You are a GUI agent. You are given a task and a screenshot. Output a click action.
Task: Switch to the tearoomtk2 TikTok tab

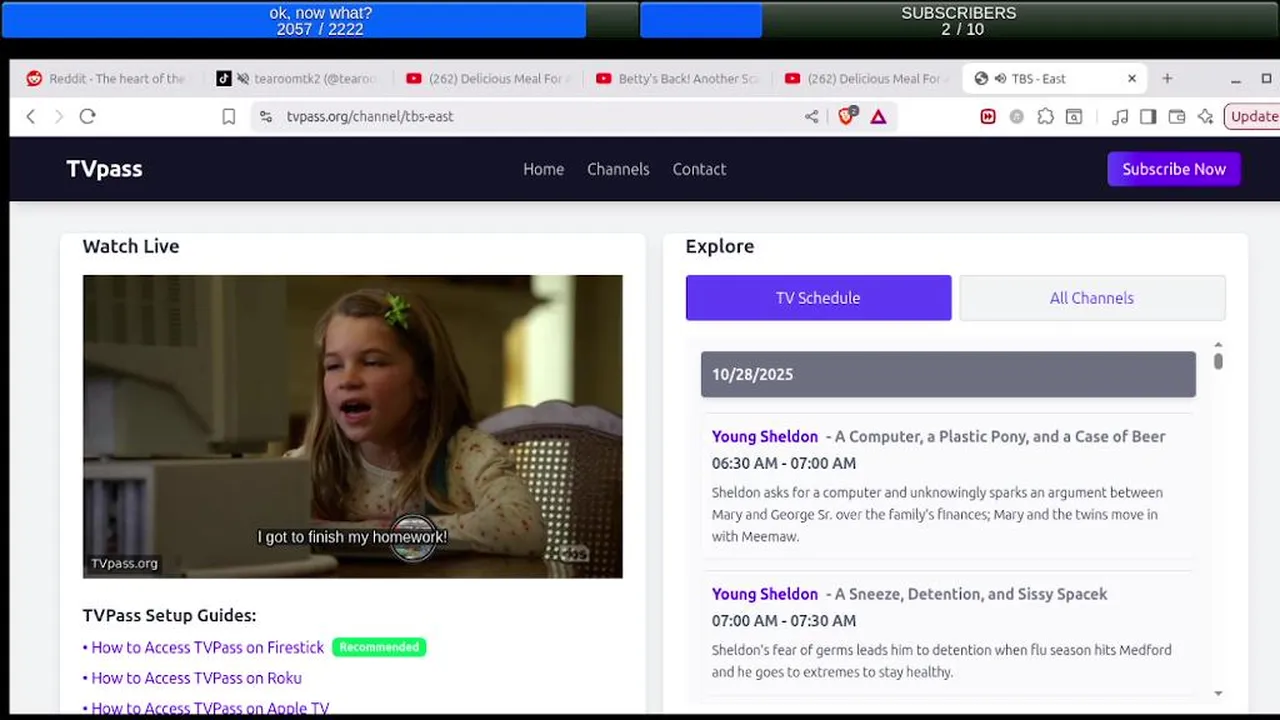coord(298,79)
